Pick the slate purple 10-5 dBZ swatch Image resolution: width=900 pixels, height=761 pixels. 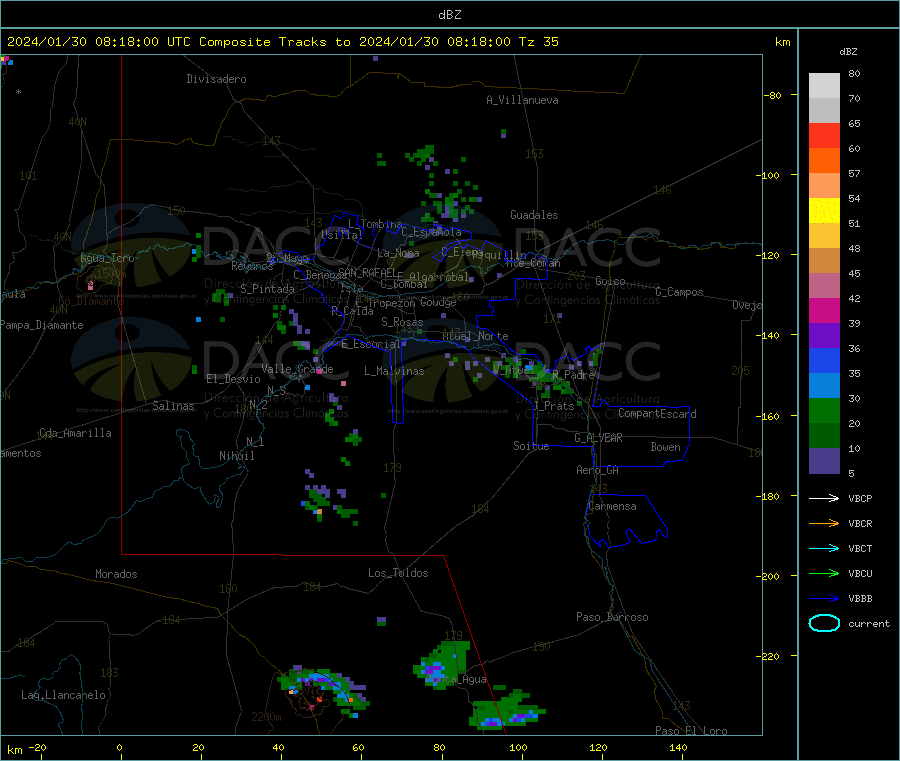point(824,461)
